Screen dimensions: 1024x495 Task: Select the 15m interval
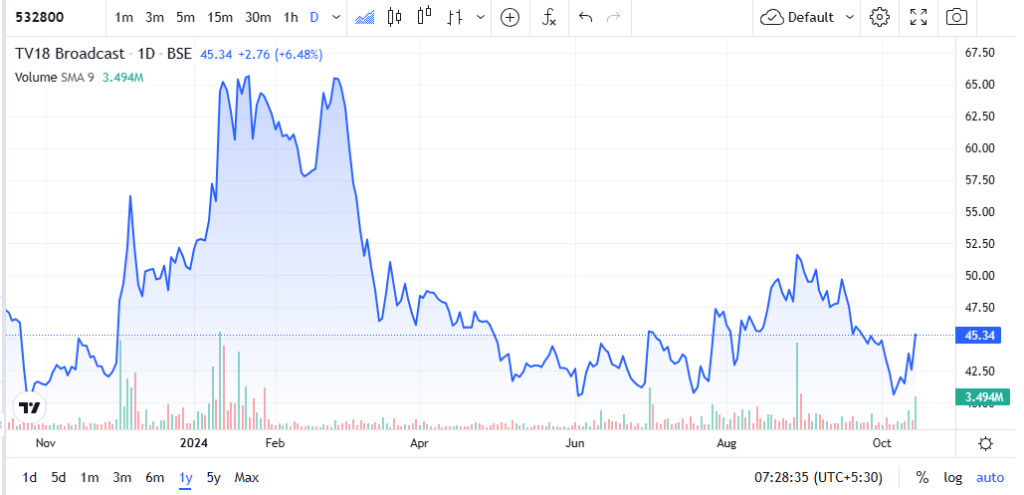pos(219,18)
